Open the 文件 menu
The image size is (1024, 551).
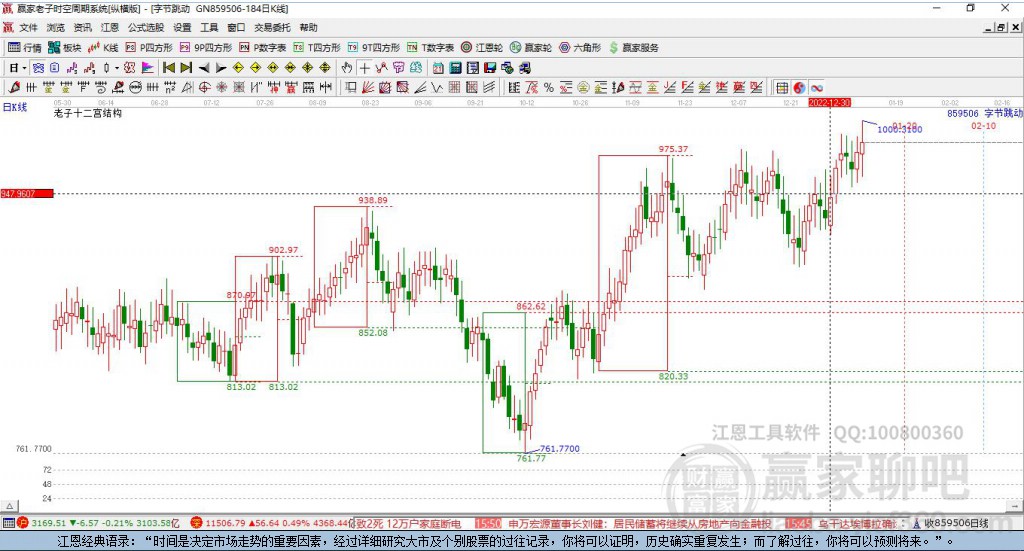pyautogui.click(x=28, y=27)
